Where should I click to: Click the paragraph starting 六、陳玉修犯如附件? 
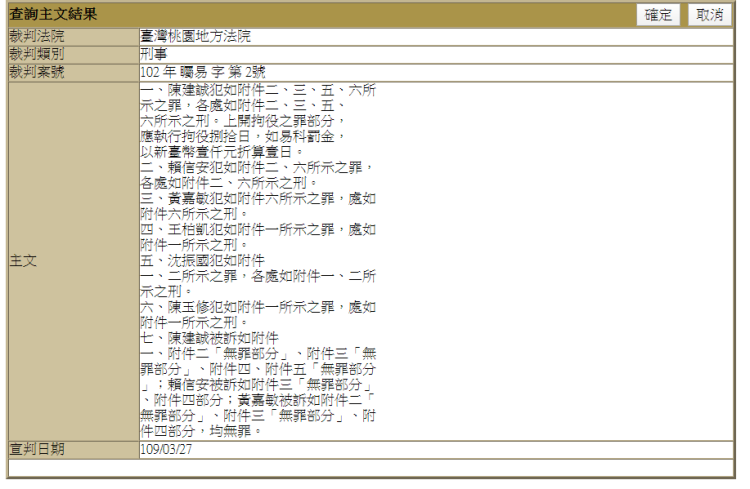[x=258, y=316]
